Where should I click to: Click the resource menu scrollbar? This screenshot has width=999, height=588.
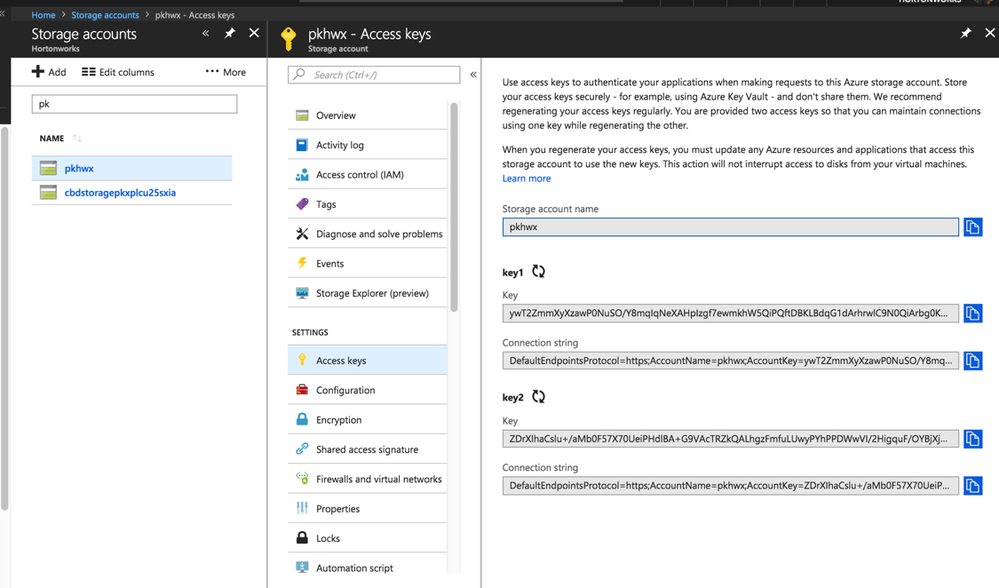454,207
